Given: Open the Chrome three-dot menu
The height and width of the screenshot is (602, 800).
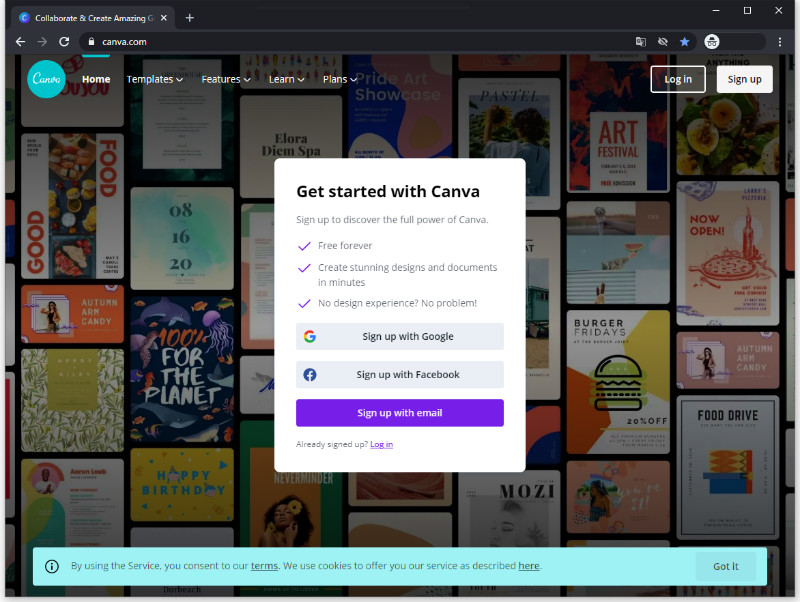Looking at the screenshot, I should click(x=780, y=42).
